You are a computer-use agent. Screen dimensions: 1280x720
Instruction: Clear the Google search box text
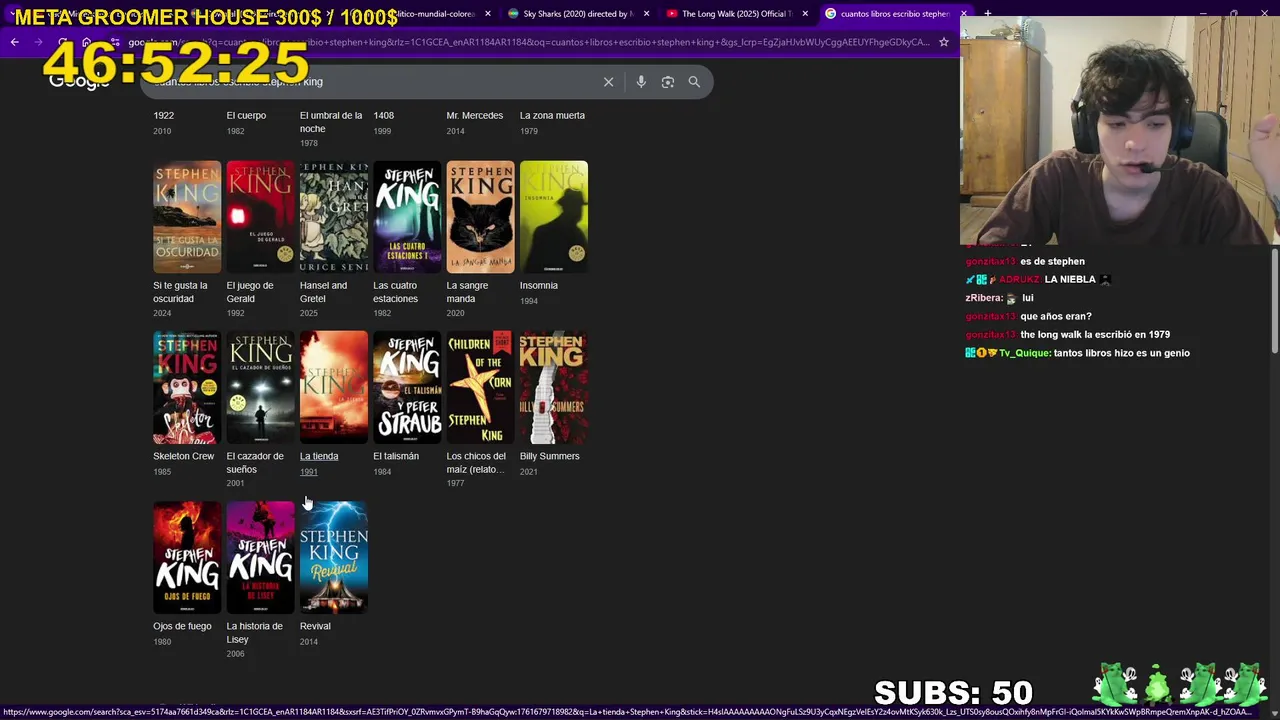pos(608,82)
